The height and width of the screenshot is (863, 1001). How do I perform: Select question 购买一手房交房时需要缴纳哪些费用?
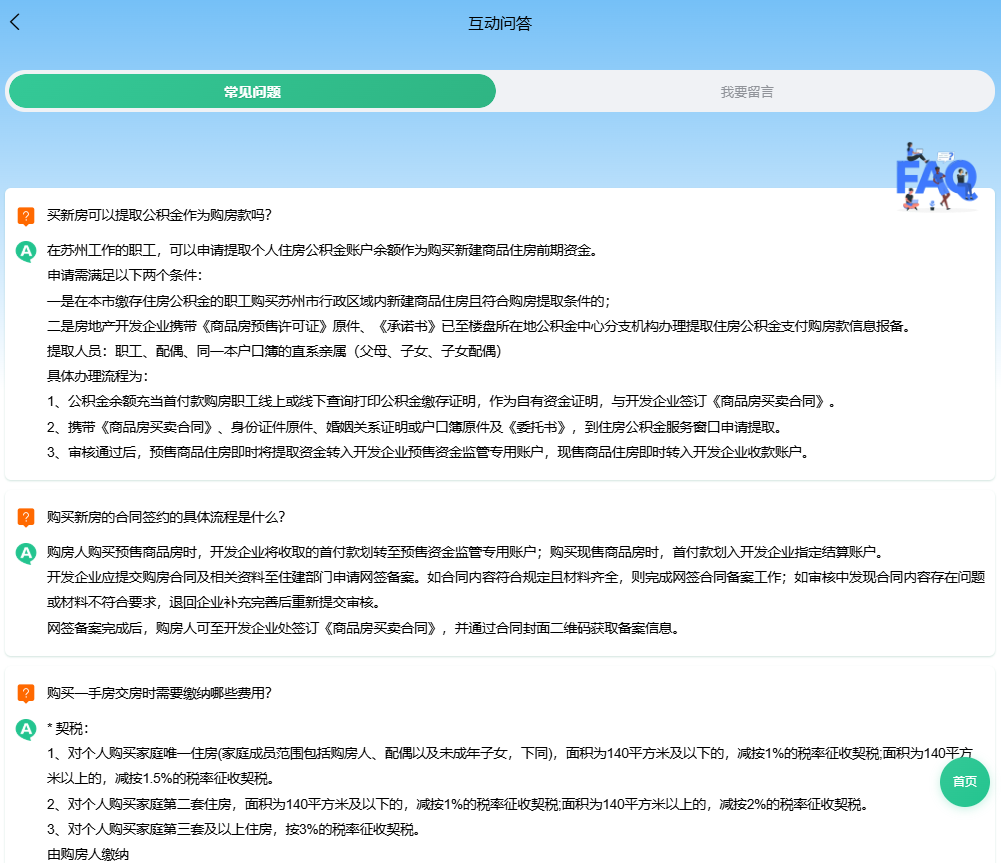[x=159, y=693]
